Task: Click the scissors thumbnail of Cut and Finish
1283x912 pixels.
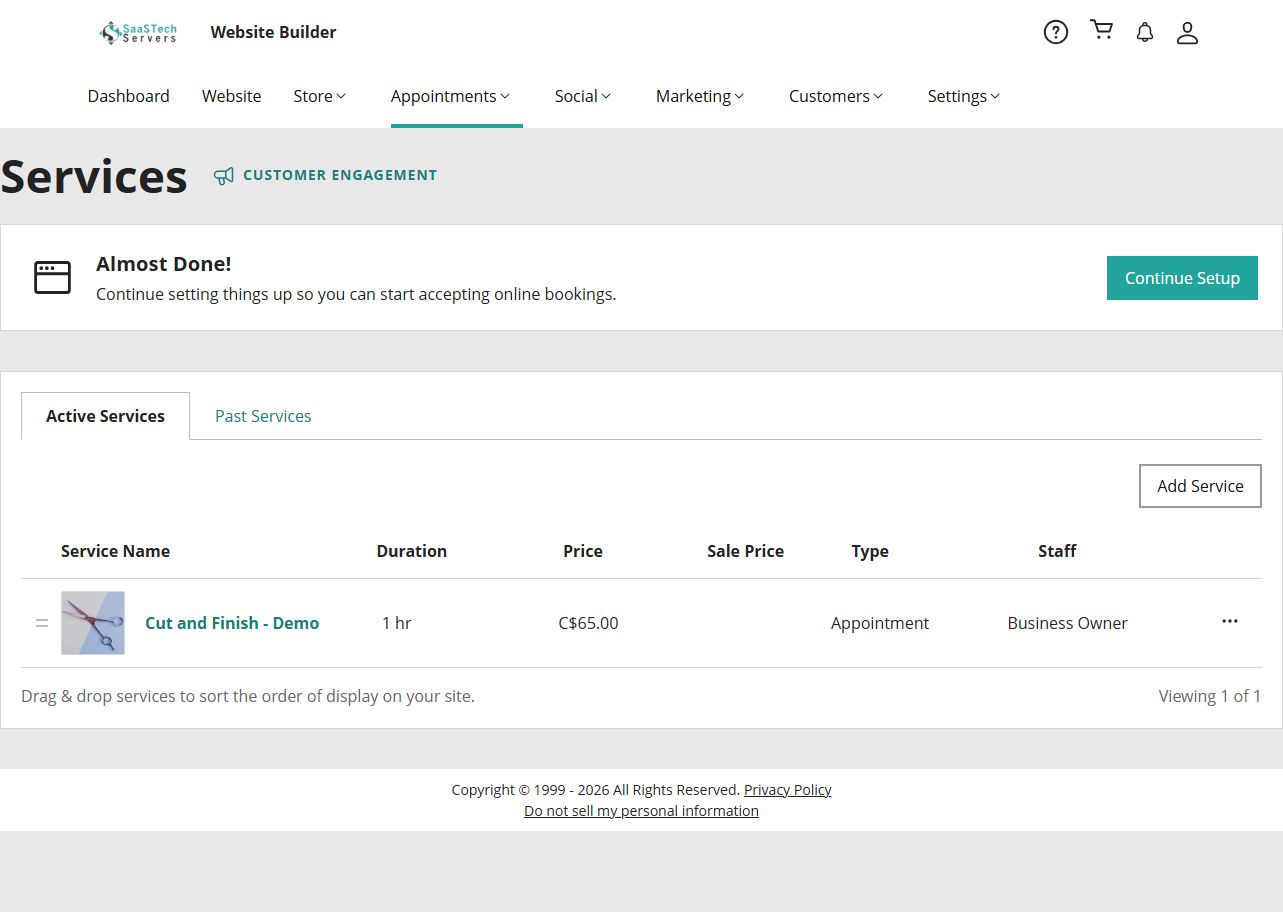Action: click(93, 623)
